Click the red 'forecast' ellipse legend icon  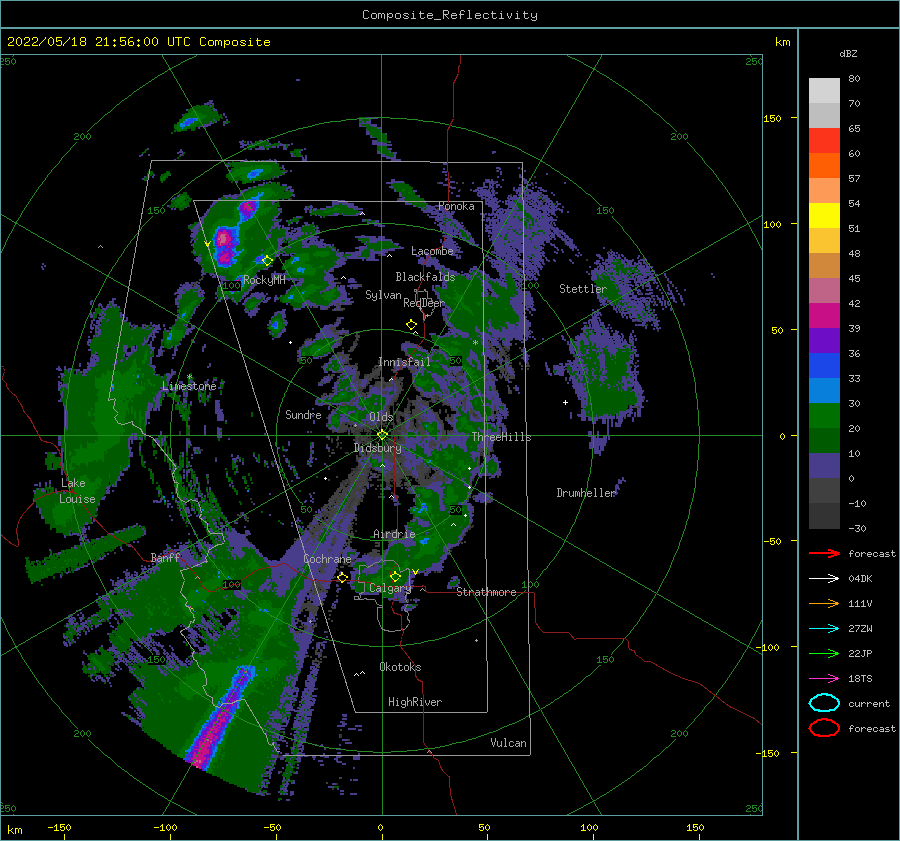pyautogui.click(x=824, y=728)
